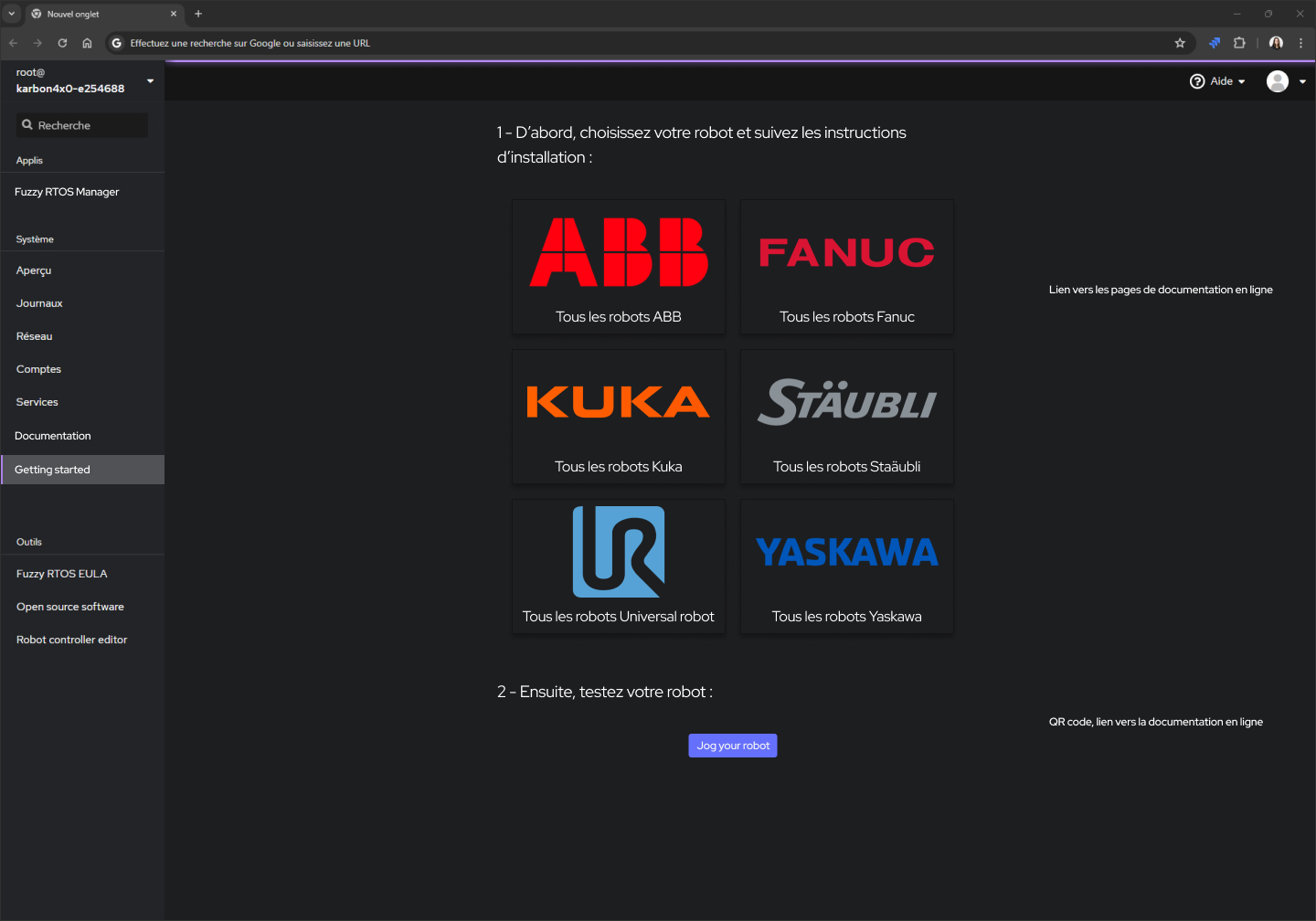
Task: Bookmark this page with the star icon
Action: point(1180,43)
